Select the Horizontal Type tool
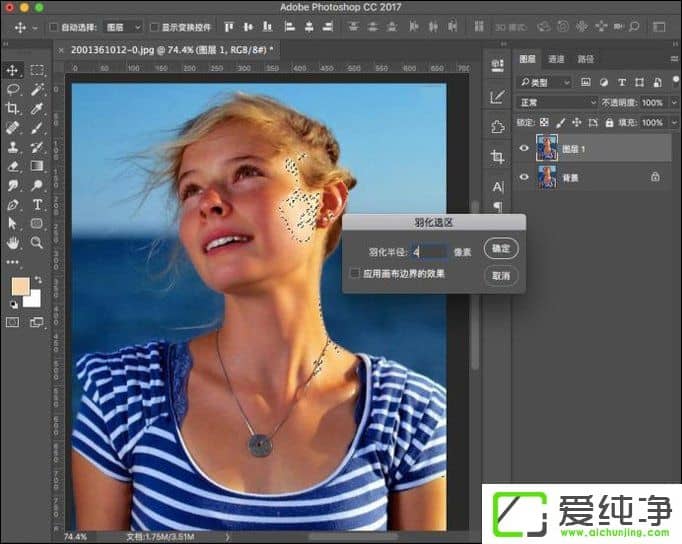Viewport: 682px width, 544px height. (x=37, y=204)
